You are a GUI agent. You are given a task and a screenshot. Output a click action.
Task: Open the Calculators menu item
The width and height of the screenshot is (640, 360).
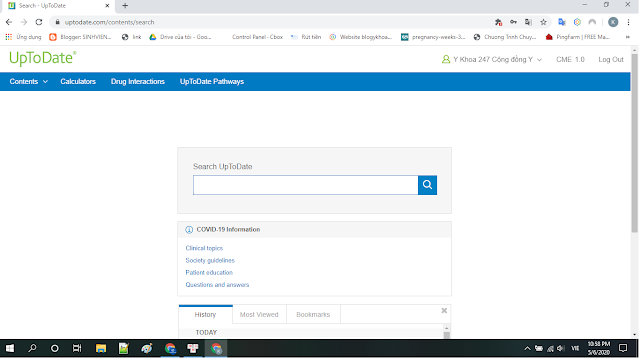point(78,82)
